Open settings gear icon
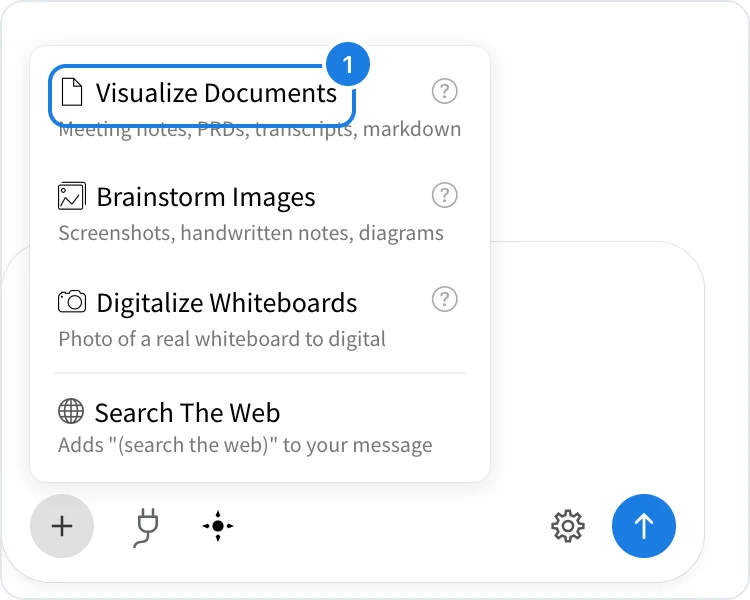Image resolution: width=750 pixels, height=600 pixels. coord(568,526)
